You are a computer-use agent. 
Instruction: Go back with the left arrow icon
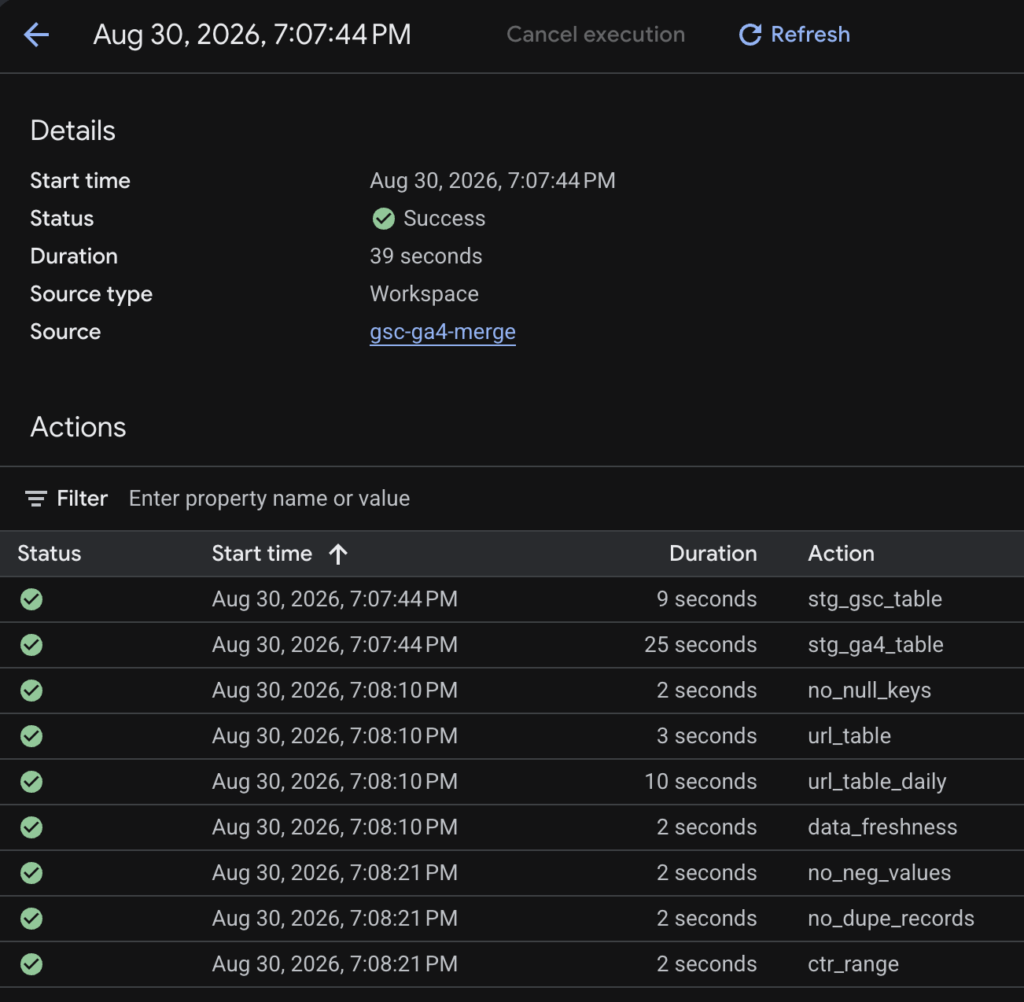36,35
